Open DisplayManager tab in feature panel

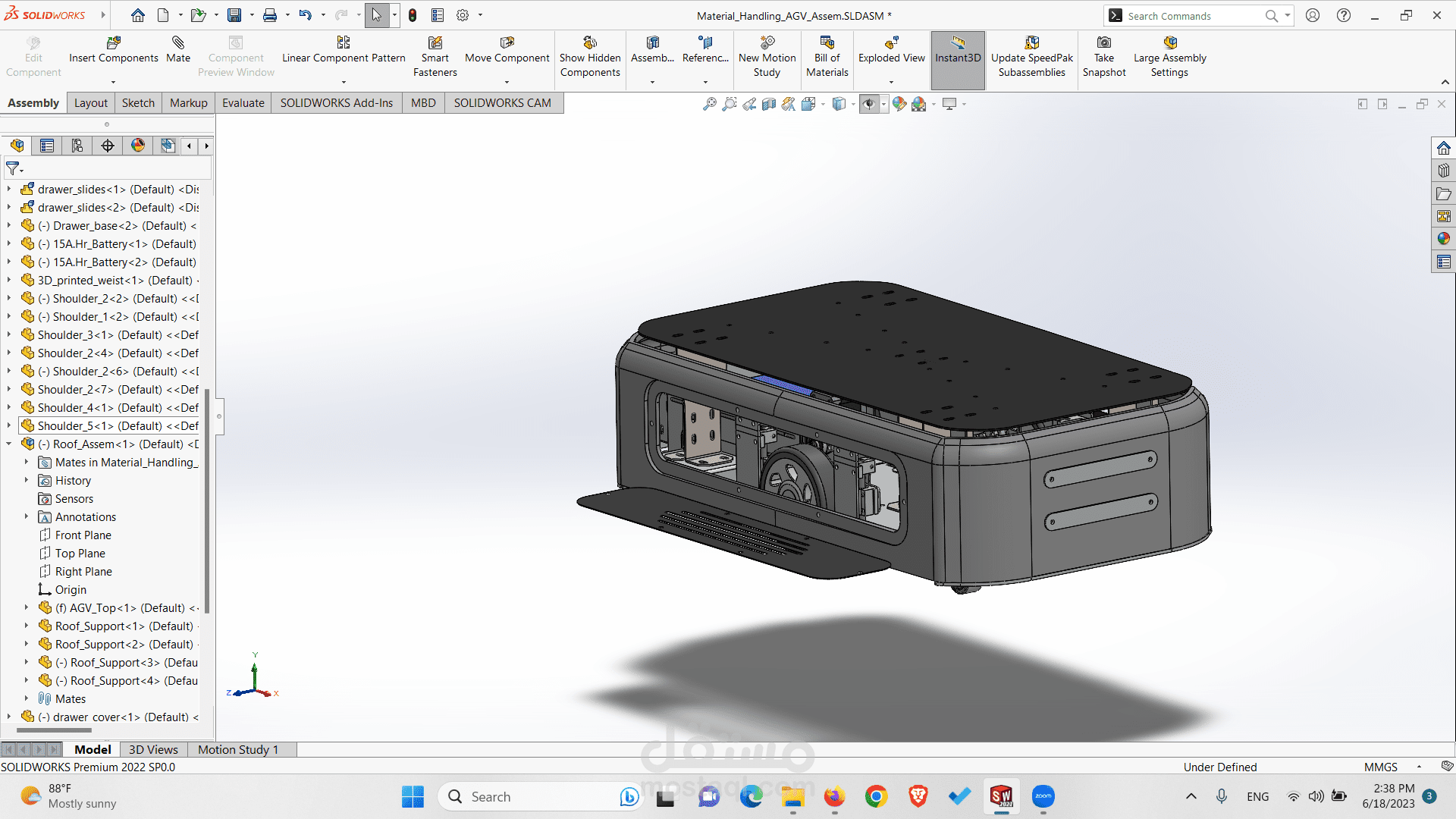138,146
